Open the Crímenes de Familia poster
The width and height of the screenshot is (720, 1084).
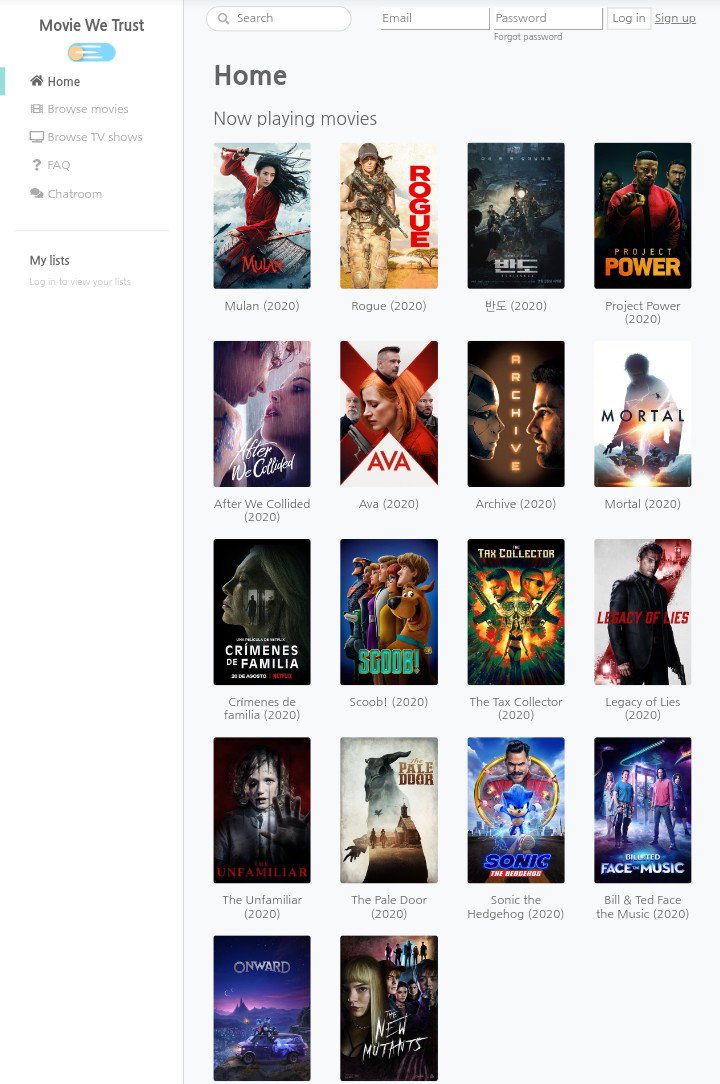[x=262, y=612]
